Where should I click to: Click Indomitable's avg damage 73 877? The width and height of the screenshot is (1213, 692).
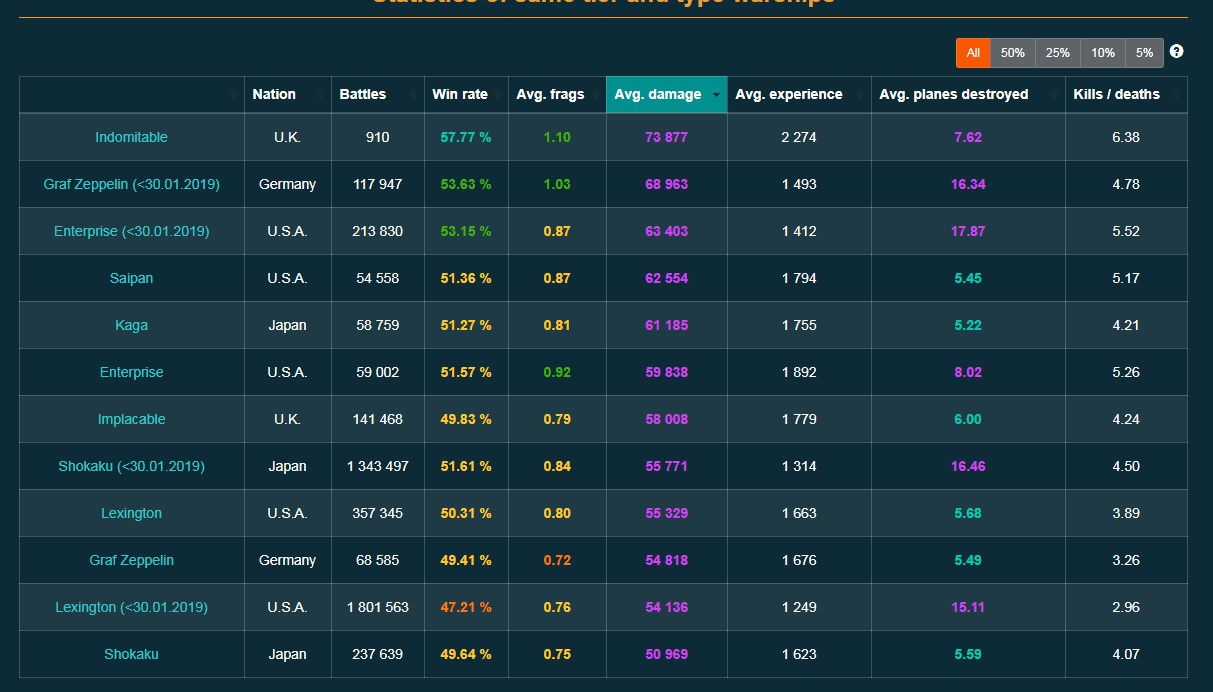(666, 137)
